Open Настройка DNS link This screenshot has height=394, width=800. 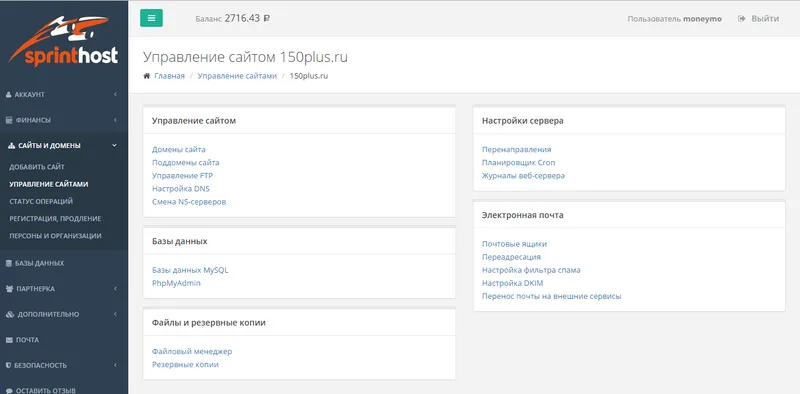tap(181, 189)
